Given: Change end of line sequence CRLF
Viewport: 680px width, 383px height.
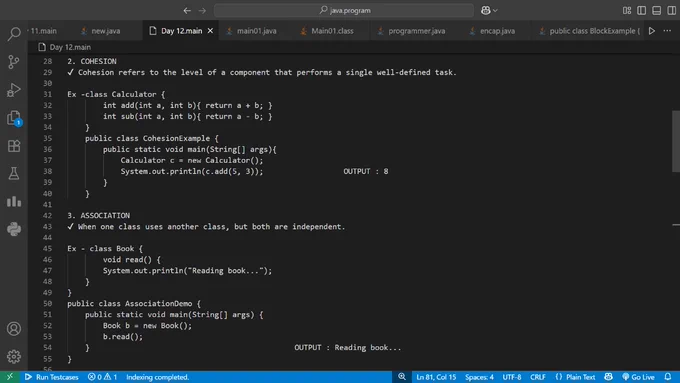Looking at the screenshot, I should (538, 377).
